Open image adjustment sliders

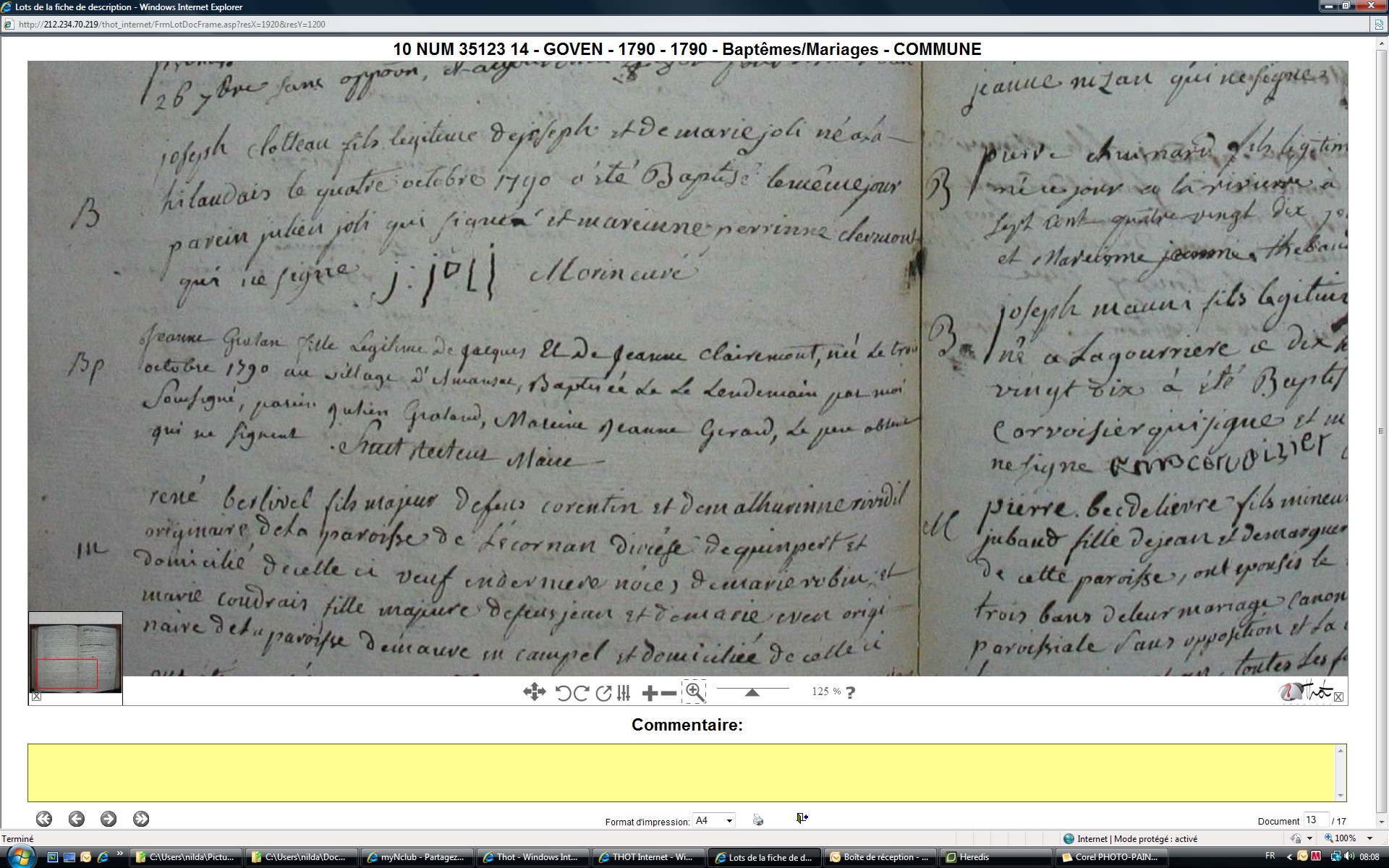tap(624, 693)
